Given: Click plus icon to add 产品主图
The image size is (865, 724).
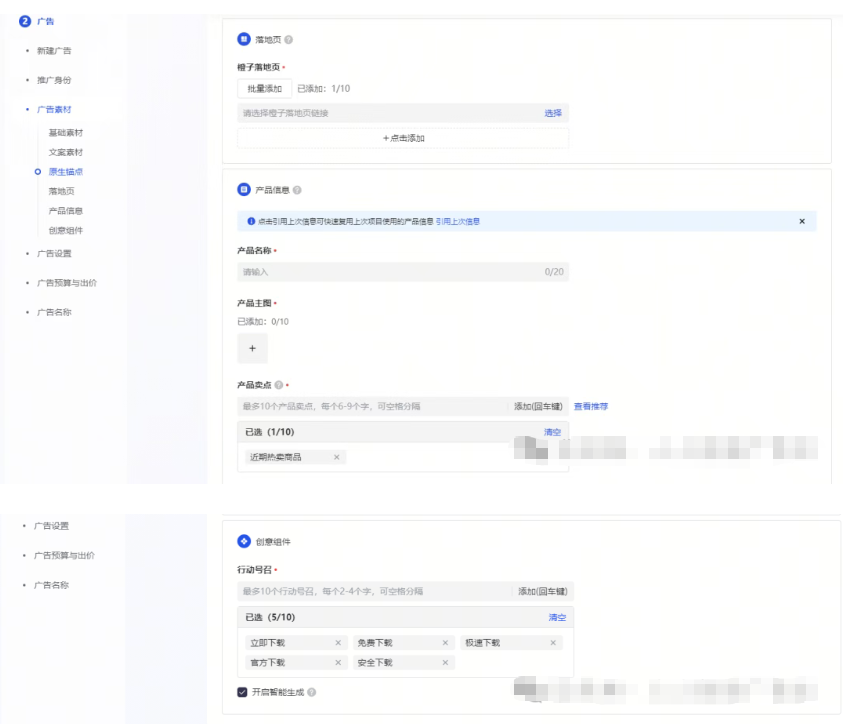Looking at the screenshot, I should pyautogui.click(x=252, y=349).
